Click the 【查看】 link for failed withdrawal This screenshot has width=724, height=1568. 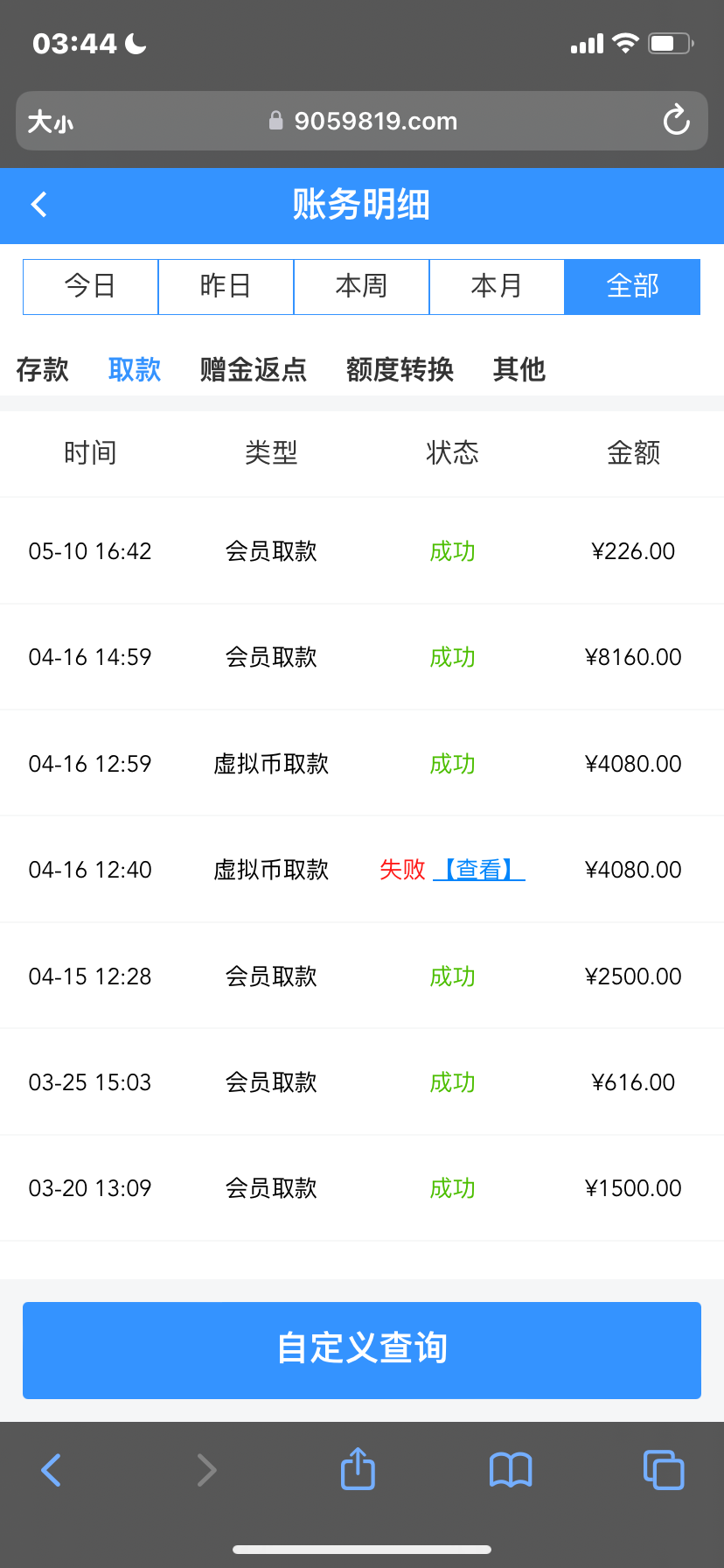(479, 870)
